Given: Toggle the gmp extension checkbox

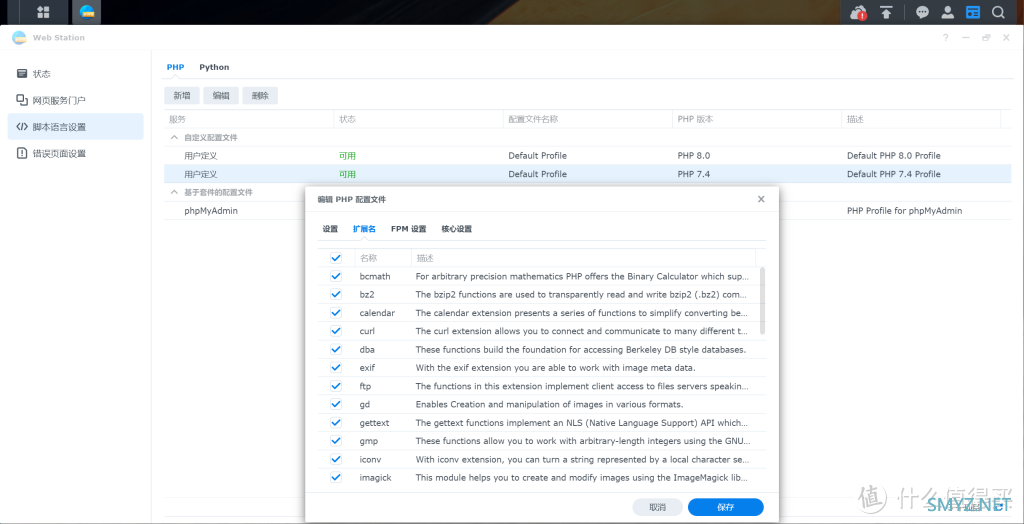Looking at the screenshot, I should point(336,441).
